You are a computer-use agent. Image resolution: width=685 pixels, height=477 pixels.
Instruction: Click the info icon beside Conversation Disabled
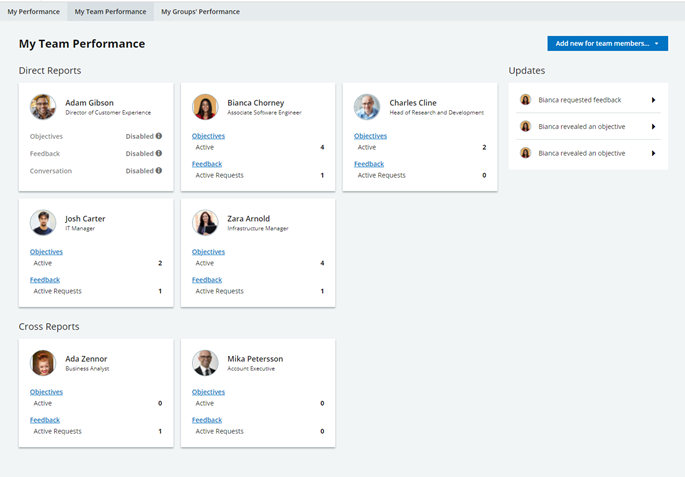(x=158, y=171)
